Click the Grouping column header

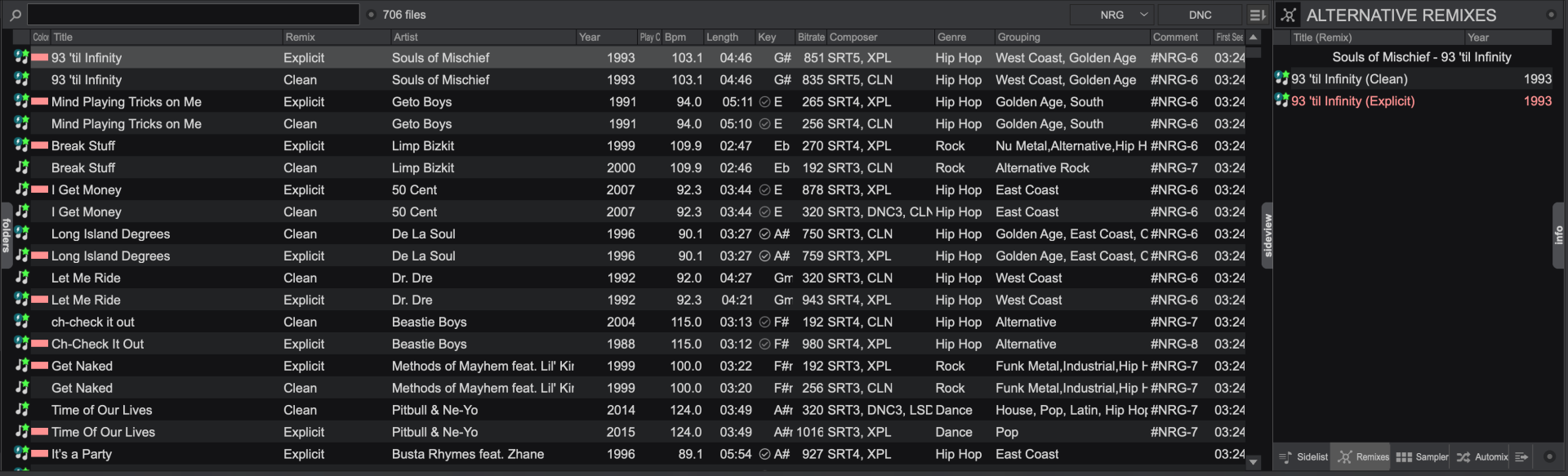(1072, 37)
